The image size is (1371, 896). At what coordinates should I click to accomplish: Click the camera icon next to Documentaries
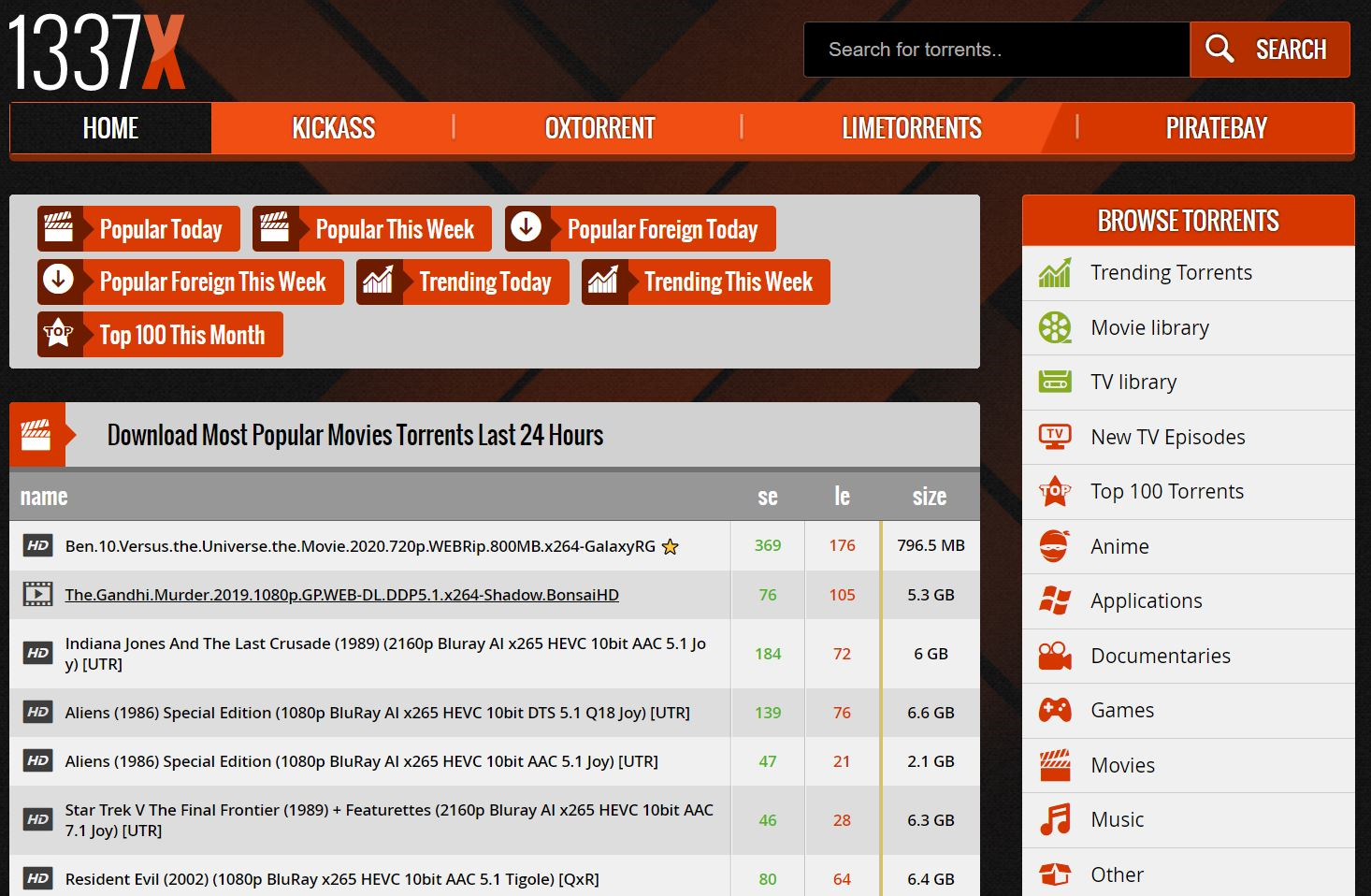click(x=1055, y=655)
